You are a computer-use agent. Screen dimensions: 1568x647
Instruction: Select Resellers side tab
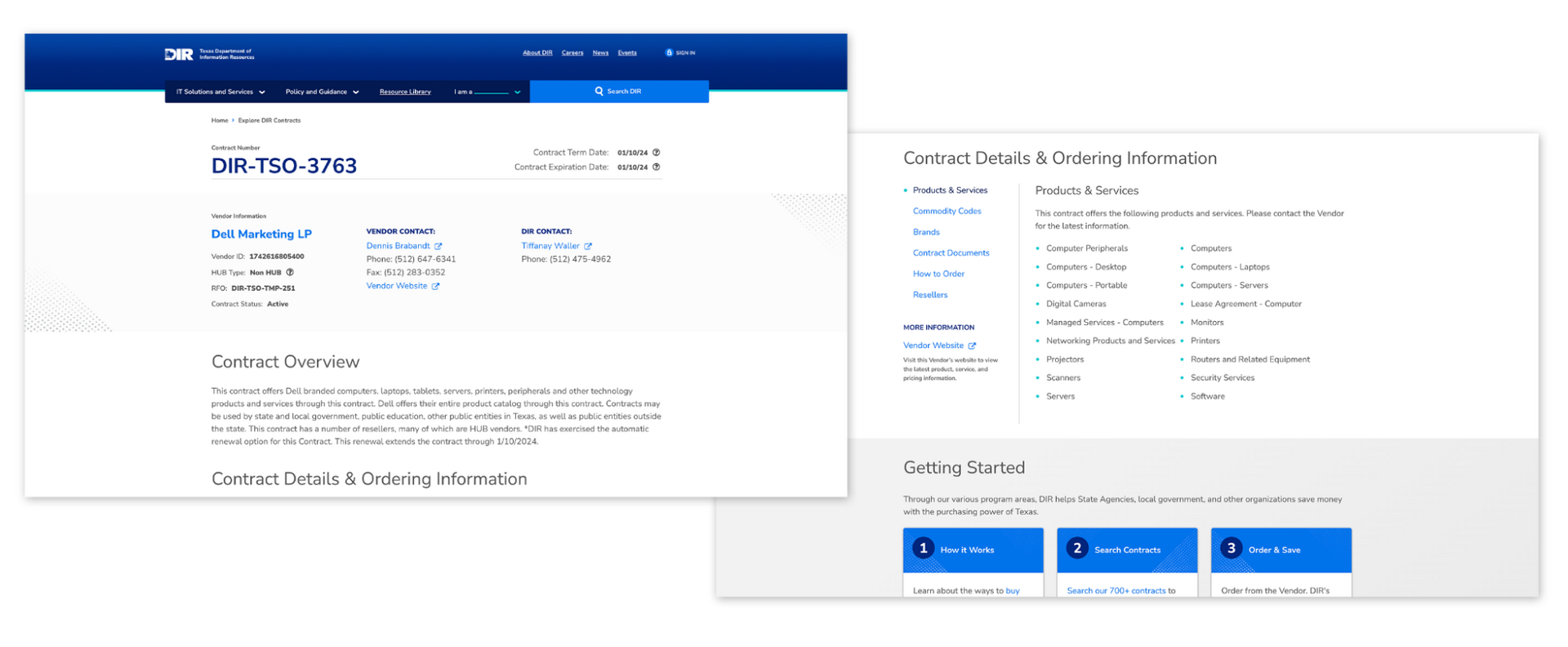point(930,295)
